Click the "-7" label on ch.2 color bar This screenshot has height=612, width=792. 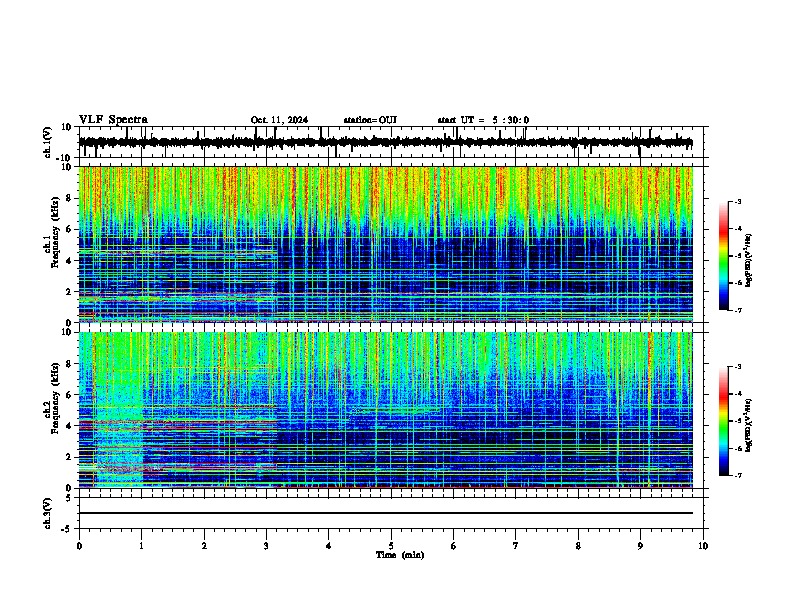(737, 475)
